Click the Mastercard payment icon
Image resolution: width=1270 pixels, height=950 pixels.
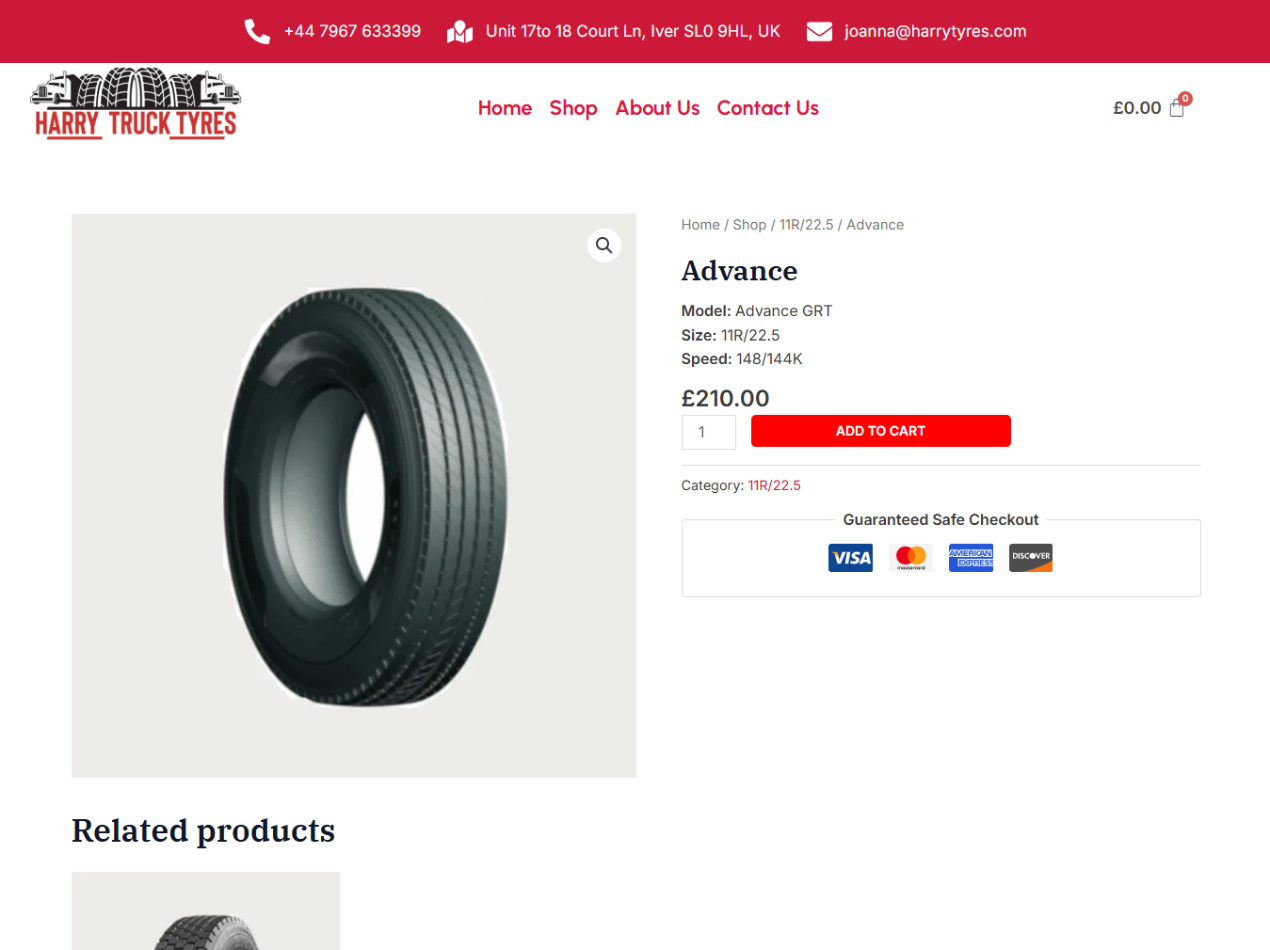910,558
